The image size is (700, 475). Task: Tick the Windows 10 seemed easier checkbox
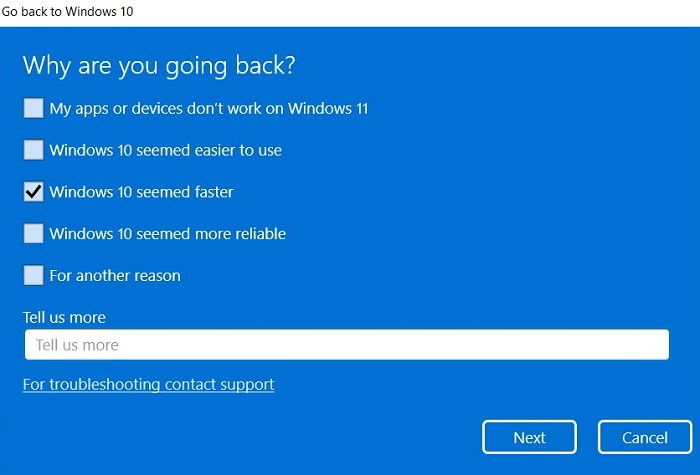pos(33,150)
